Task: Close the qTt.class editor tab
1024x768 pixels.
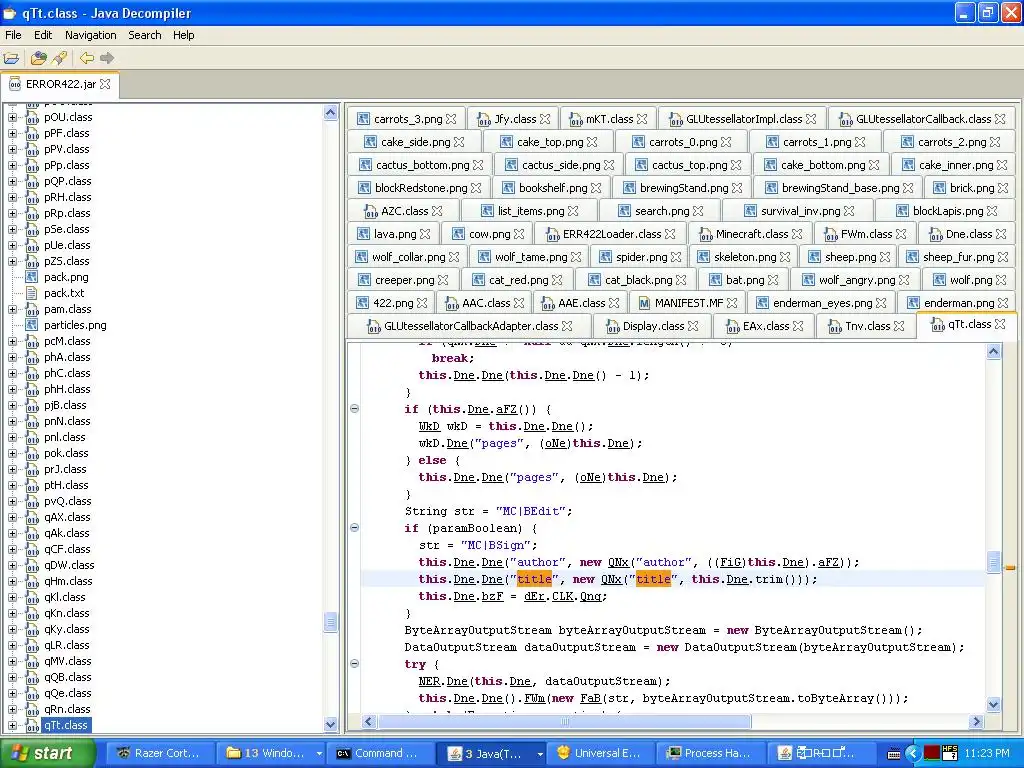Action: [x=1000, y=324]
